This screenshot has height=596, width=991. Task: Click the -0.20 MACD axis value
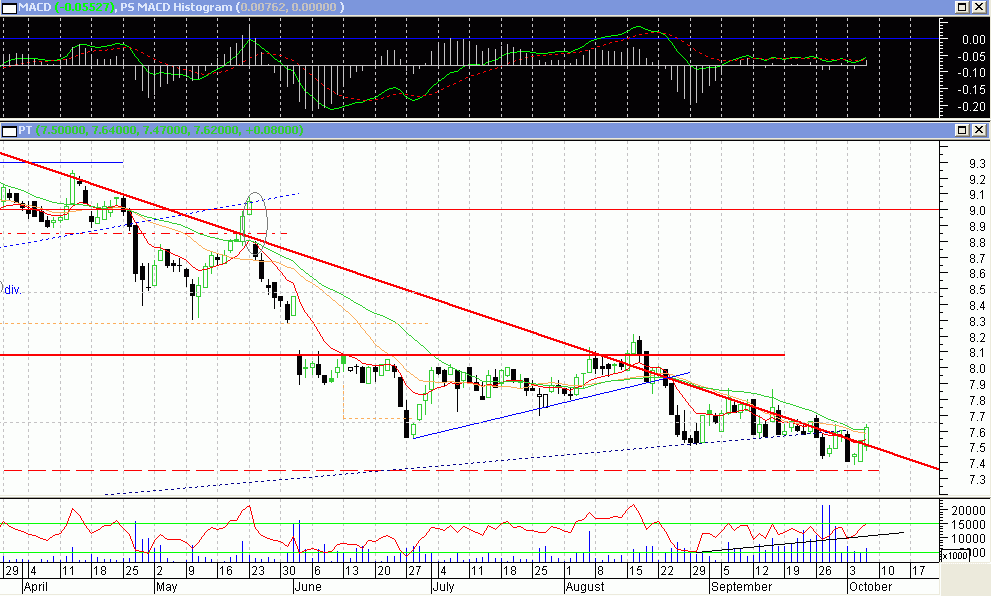pos(971,107)
